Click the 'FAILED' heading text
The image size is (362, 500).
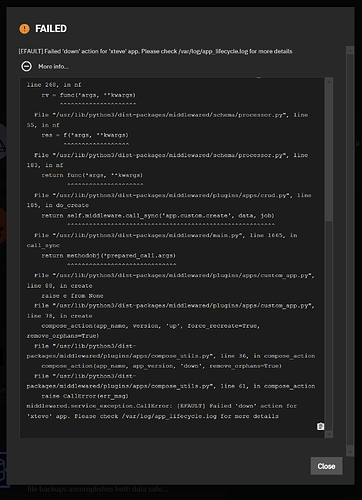51,29
